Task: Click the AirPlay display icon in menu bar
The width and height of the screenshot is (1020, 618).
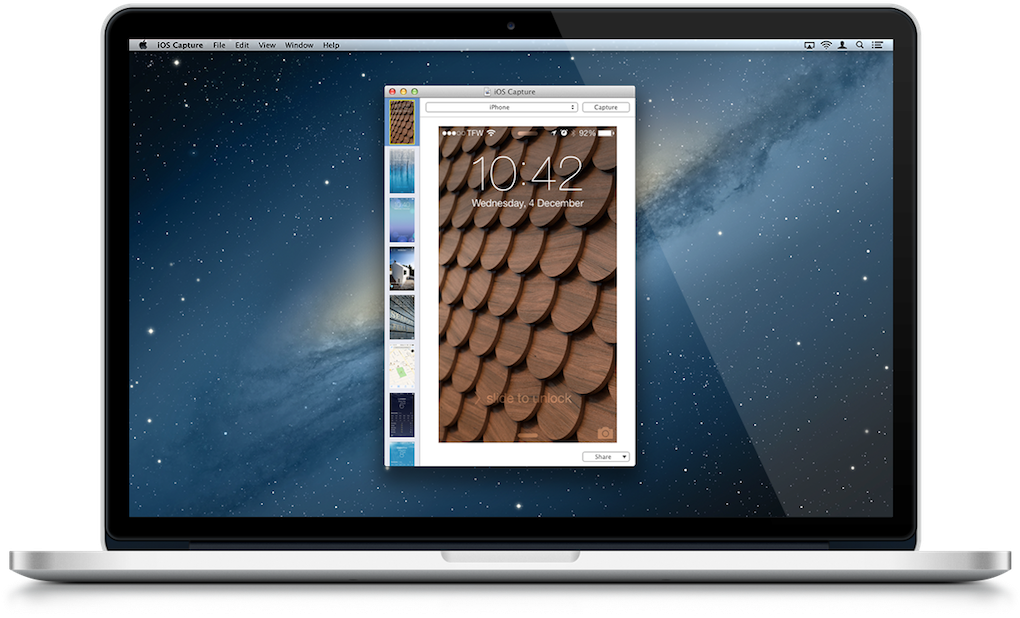Action: pyautogui.click(x=809, y=44)
